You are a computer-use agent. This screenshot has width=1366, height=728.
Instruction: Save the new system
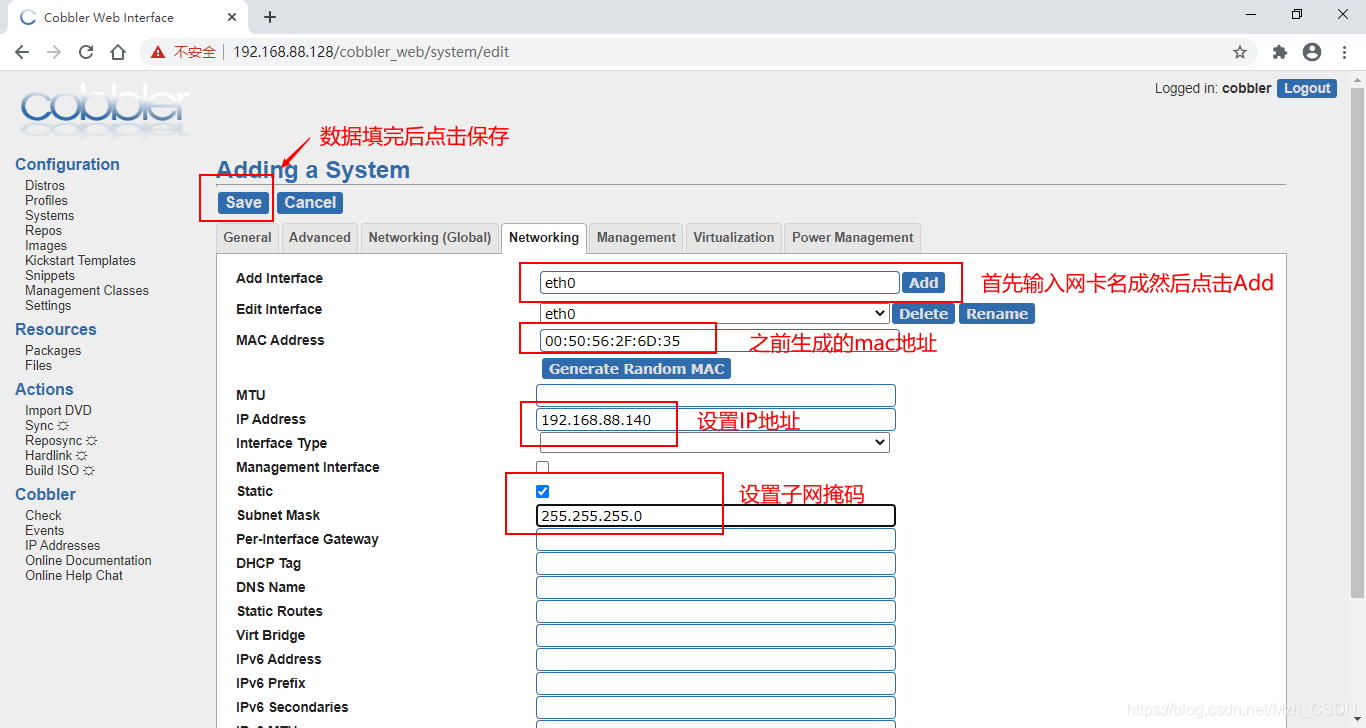pyautogui.click(x=244, y=202)
